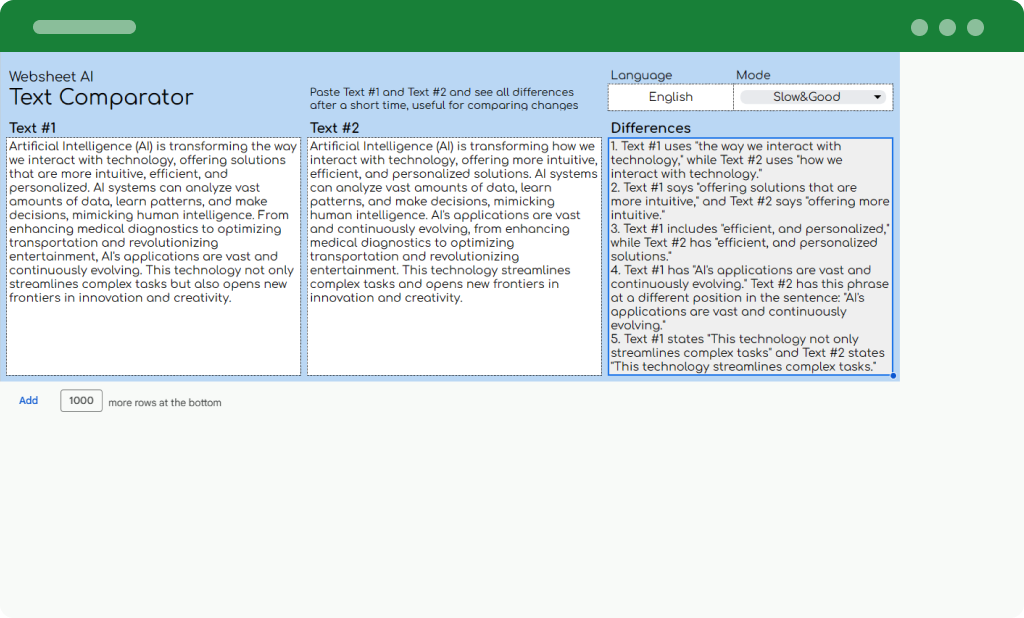Click the Language label
The width and height of the screenshot is (1024, 618).
(x=641, y=75)
